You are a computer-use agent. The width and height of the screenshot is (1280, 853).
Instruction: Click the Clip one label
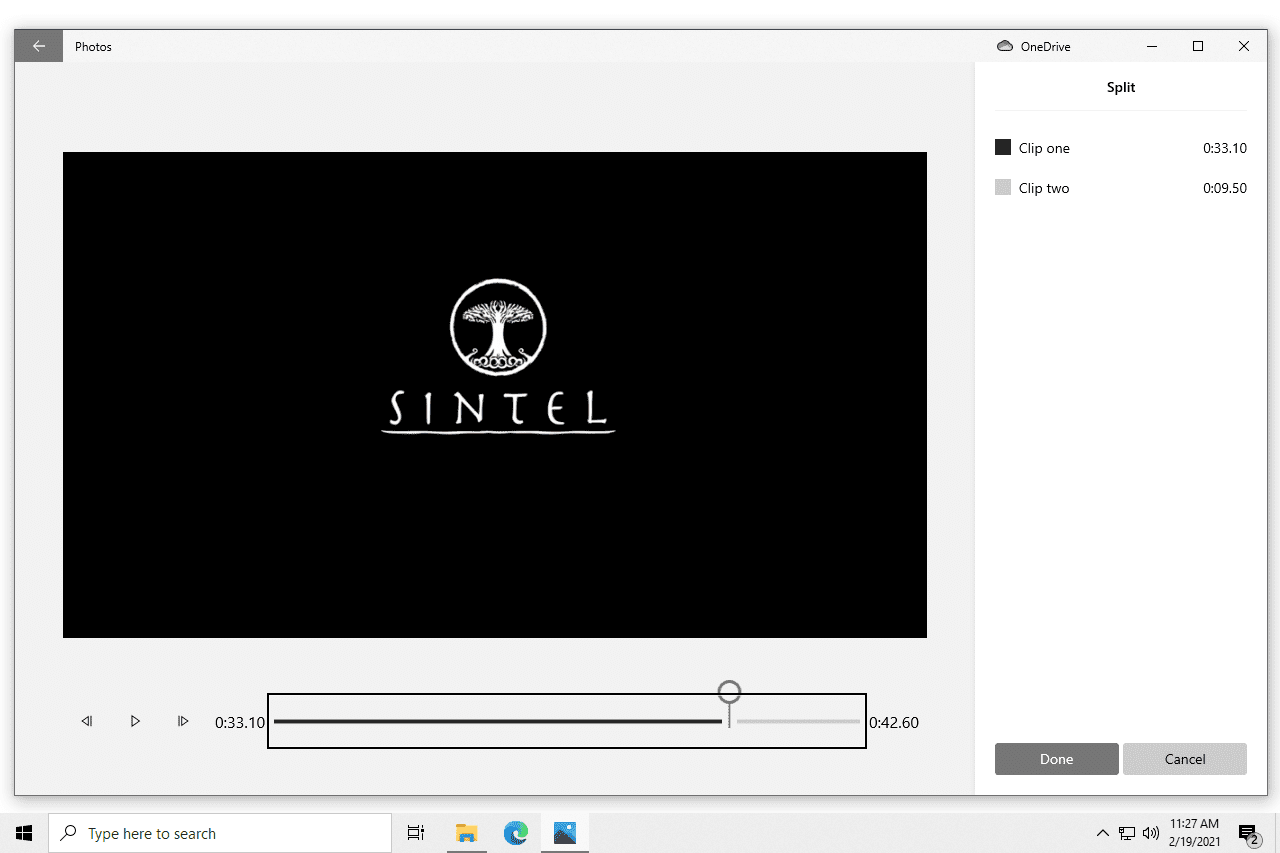coord(1044,148)
